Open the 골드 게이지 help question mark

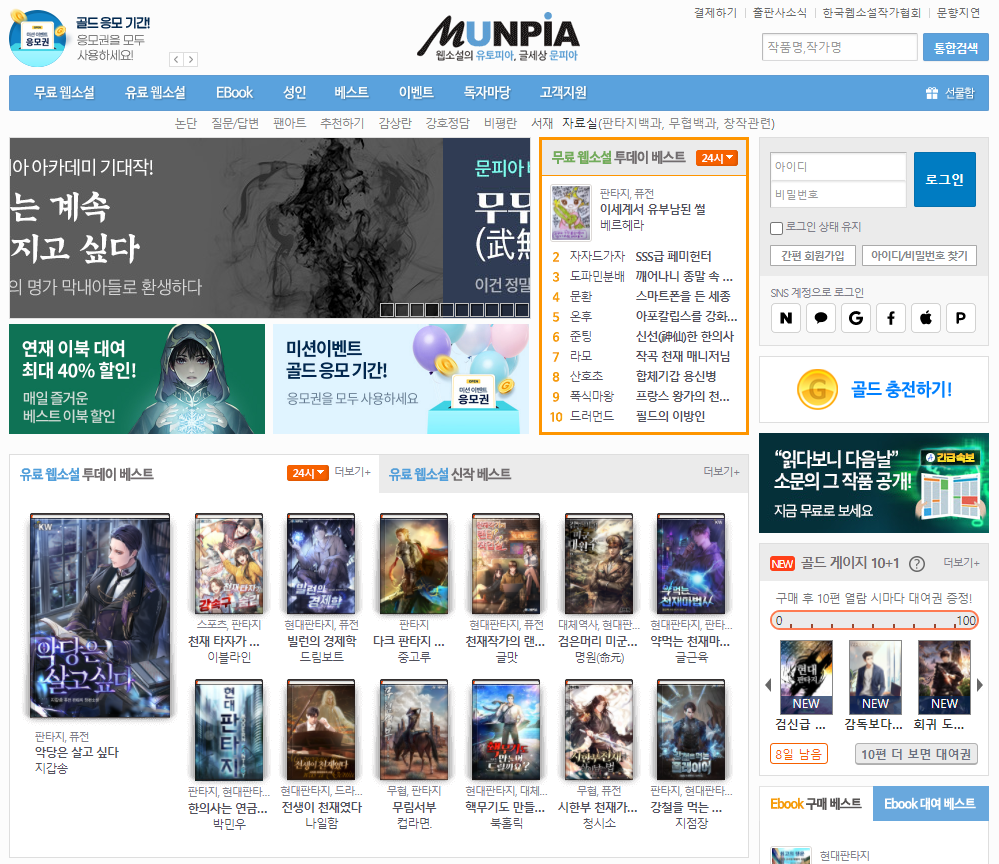point(916,563)
